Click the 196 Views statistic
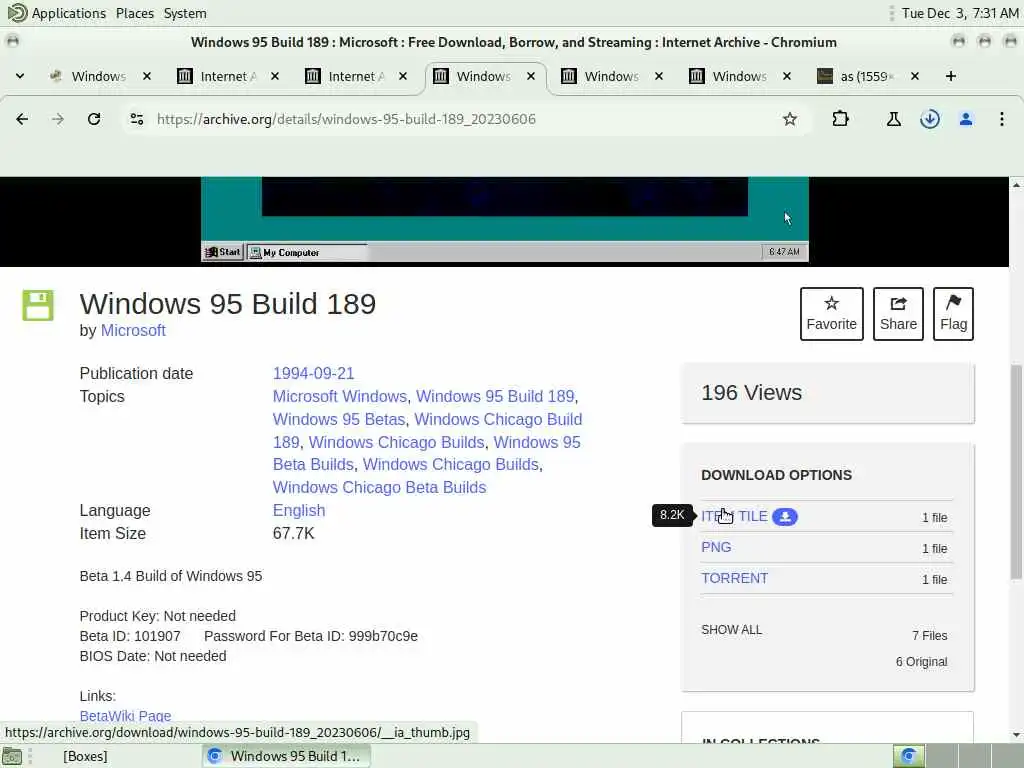The image size is (1024, 768). click(751, 392)
